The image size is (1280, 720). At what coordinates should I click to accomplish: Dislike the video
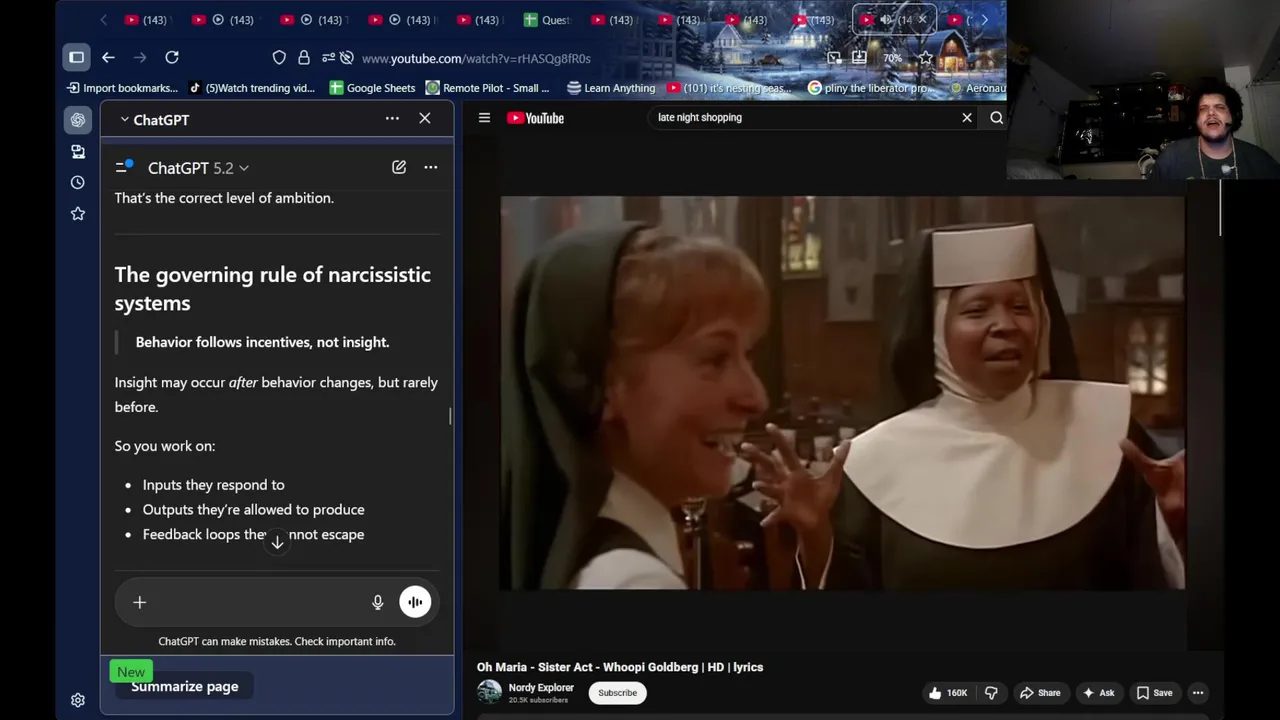[991, 693]
